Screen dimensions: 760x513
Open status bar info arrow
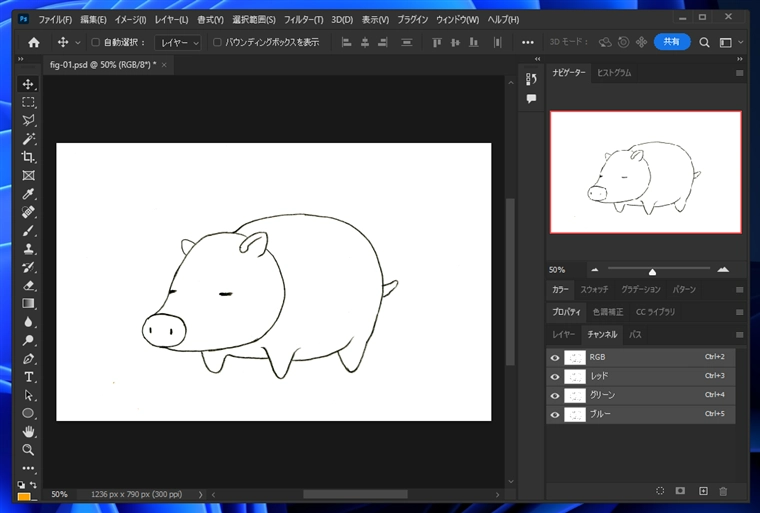coord(200,495)
